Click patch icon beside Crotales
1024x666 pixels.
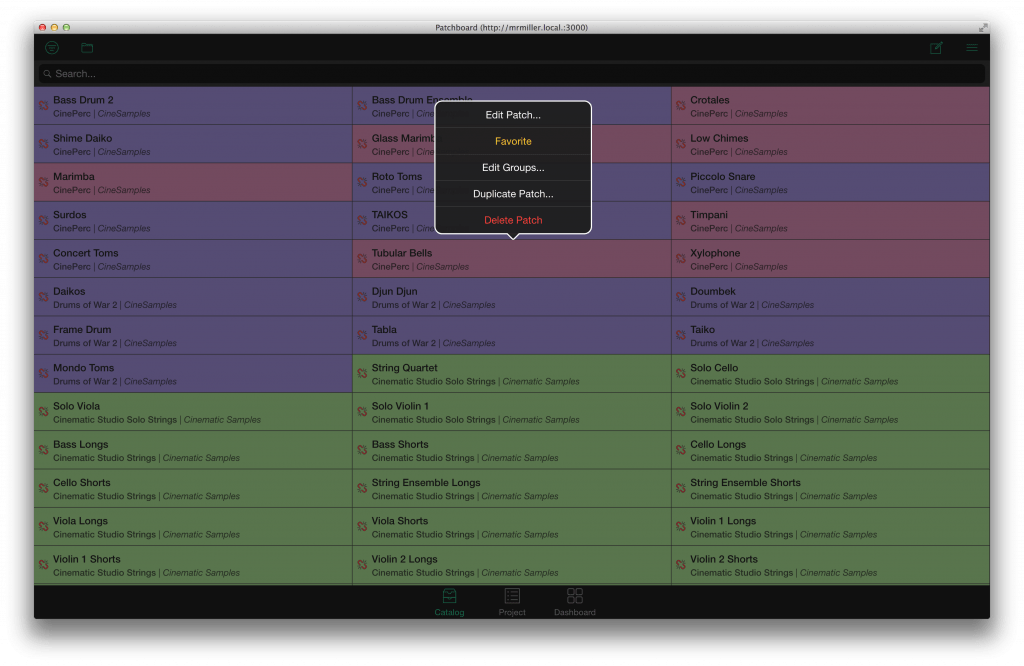681,106
